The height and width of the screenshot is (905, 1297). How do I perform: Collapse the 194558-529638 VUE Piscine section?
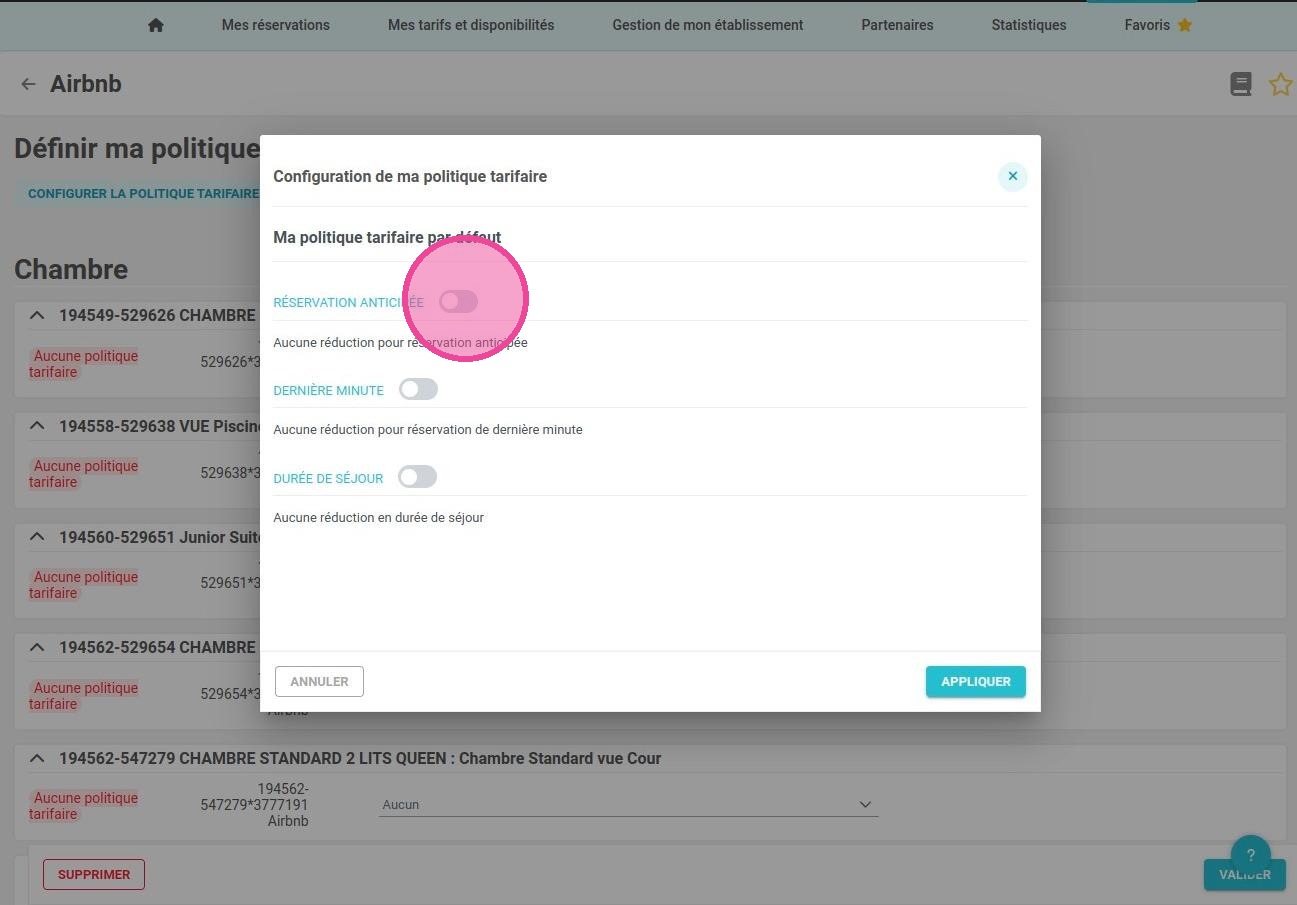37,426
